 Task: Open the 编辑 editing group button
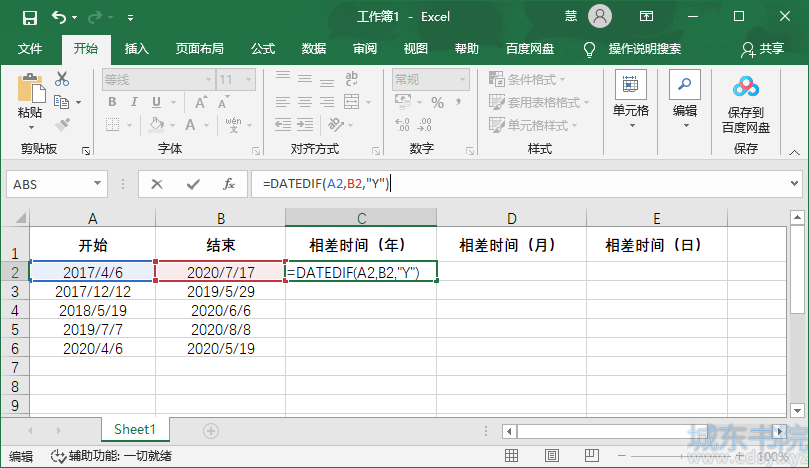click(x=685, y=101)
